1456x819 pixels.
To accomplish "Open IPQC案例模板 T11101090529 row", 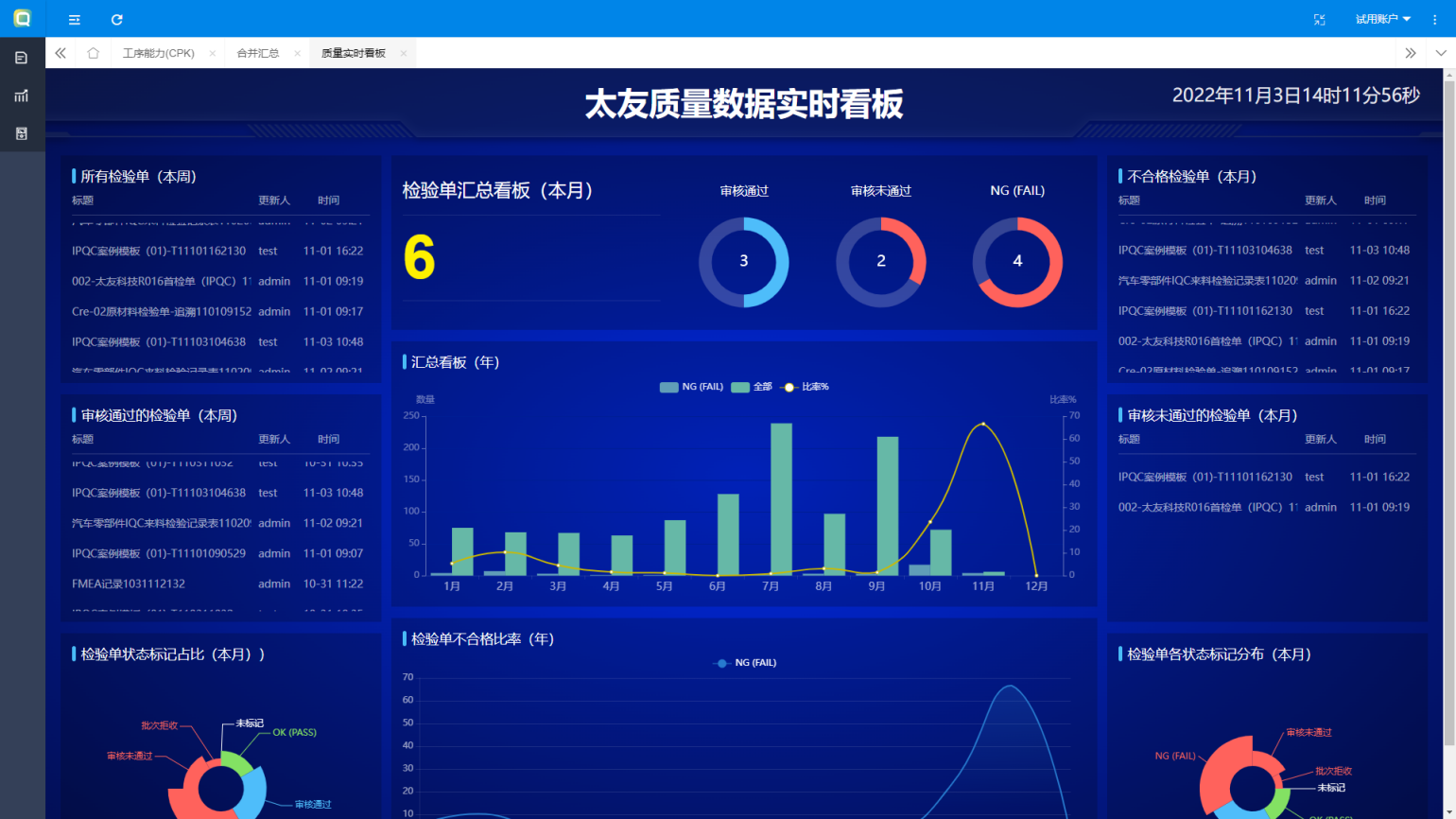I will click(x=217, y=553).
